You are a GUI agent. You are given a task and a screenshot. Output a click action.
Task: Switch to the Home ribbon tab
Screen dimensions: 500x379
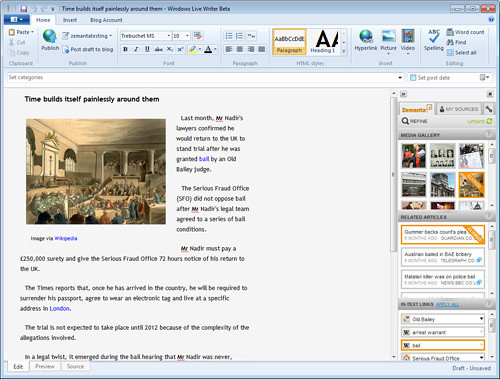coord(43,20)
